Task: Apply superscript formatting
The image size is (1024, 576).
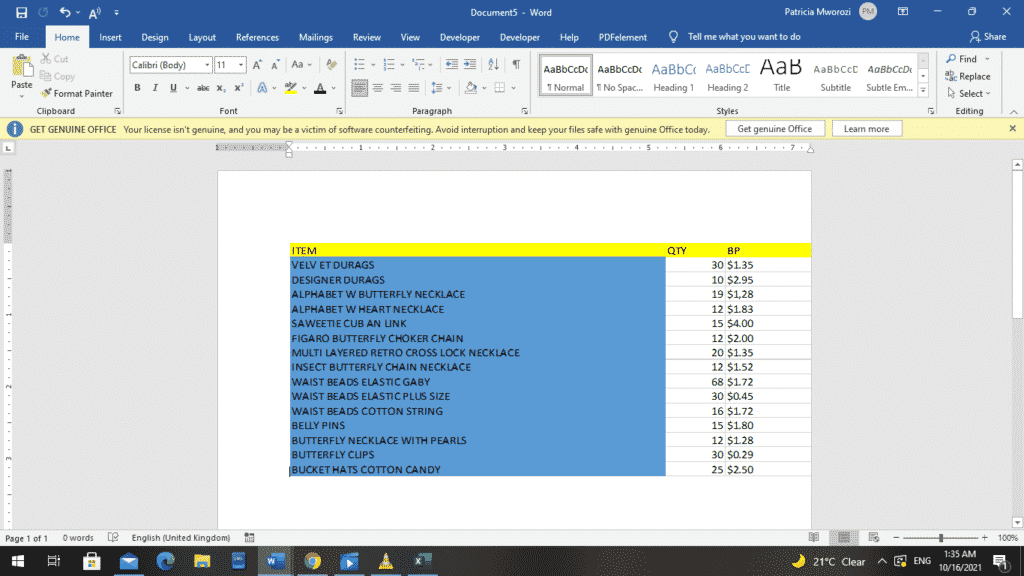Action: click(238, 87)
